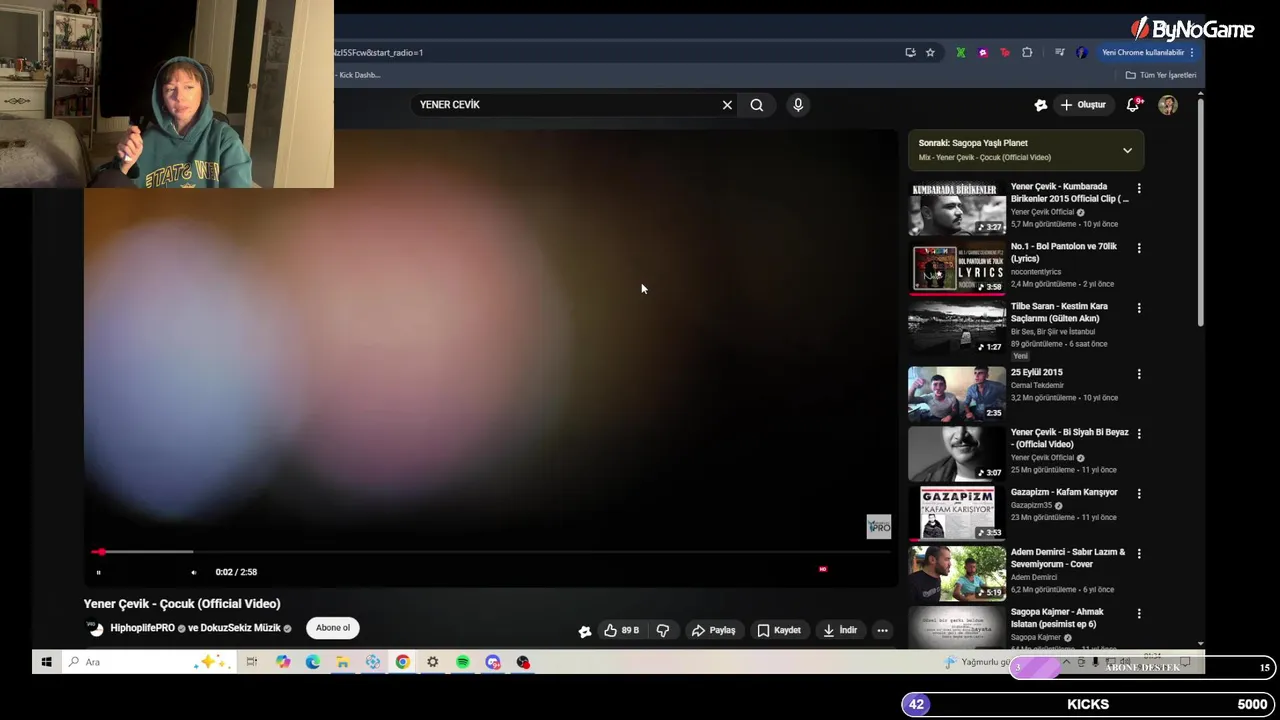Open Tilbe Saran Kestim Kara Saçlarımı title
Screen dimensions: 1280x720
(1059, 312)
